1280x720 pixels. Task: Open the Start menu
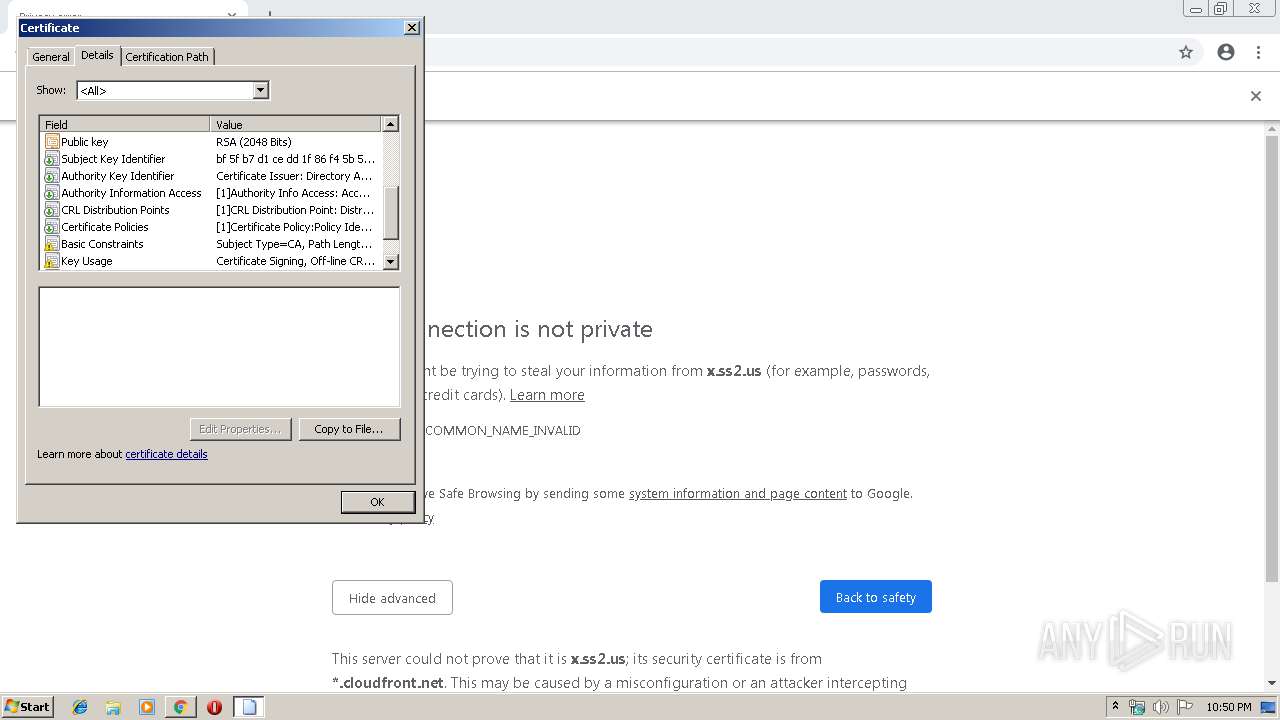coord(27,707)
